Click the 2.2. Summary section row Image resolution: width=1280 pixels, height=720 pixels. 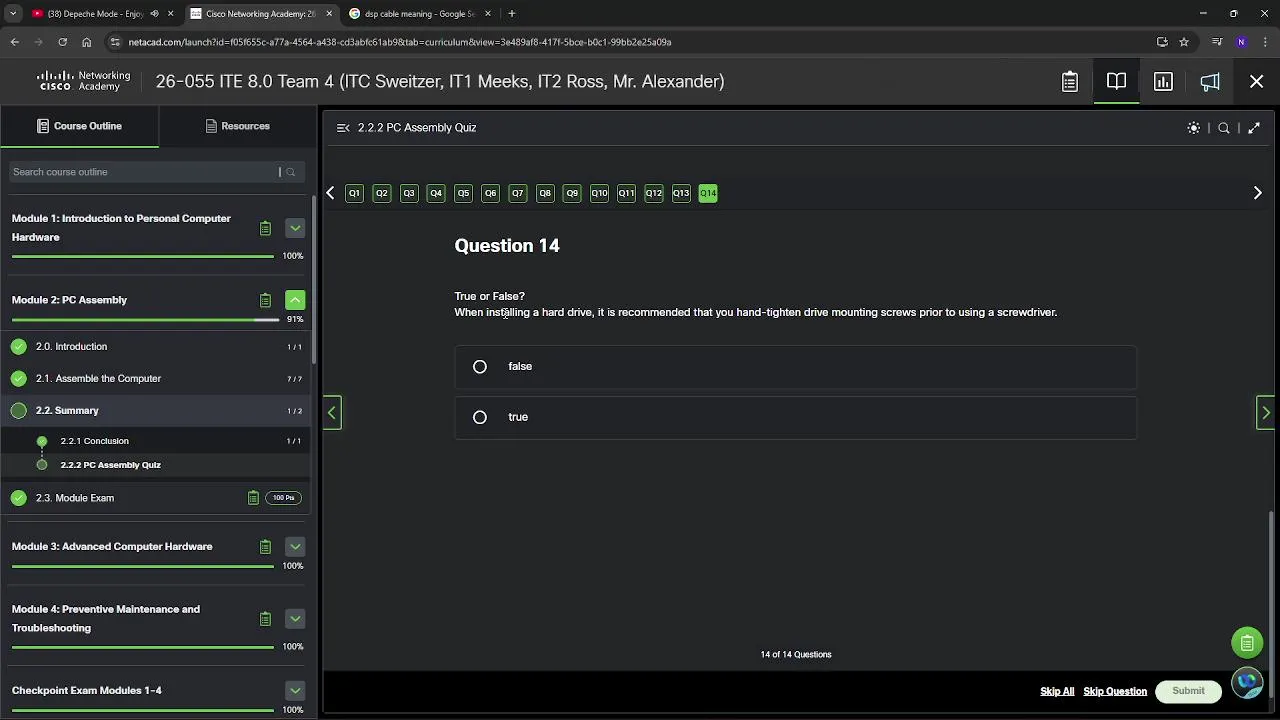[x=156, y=411]
